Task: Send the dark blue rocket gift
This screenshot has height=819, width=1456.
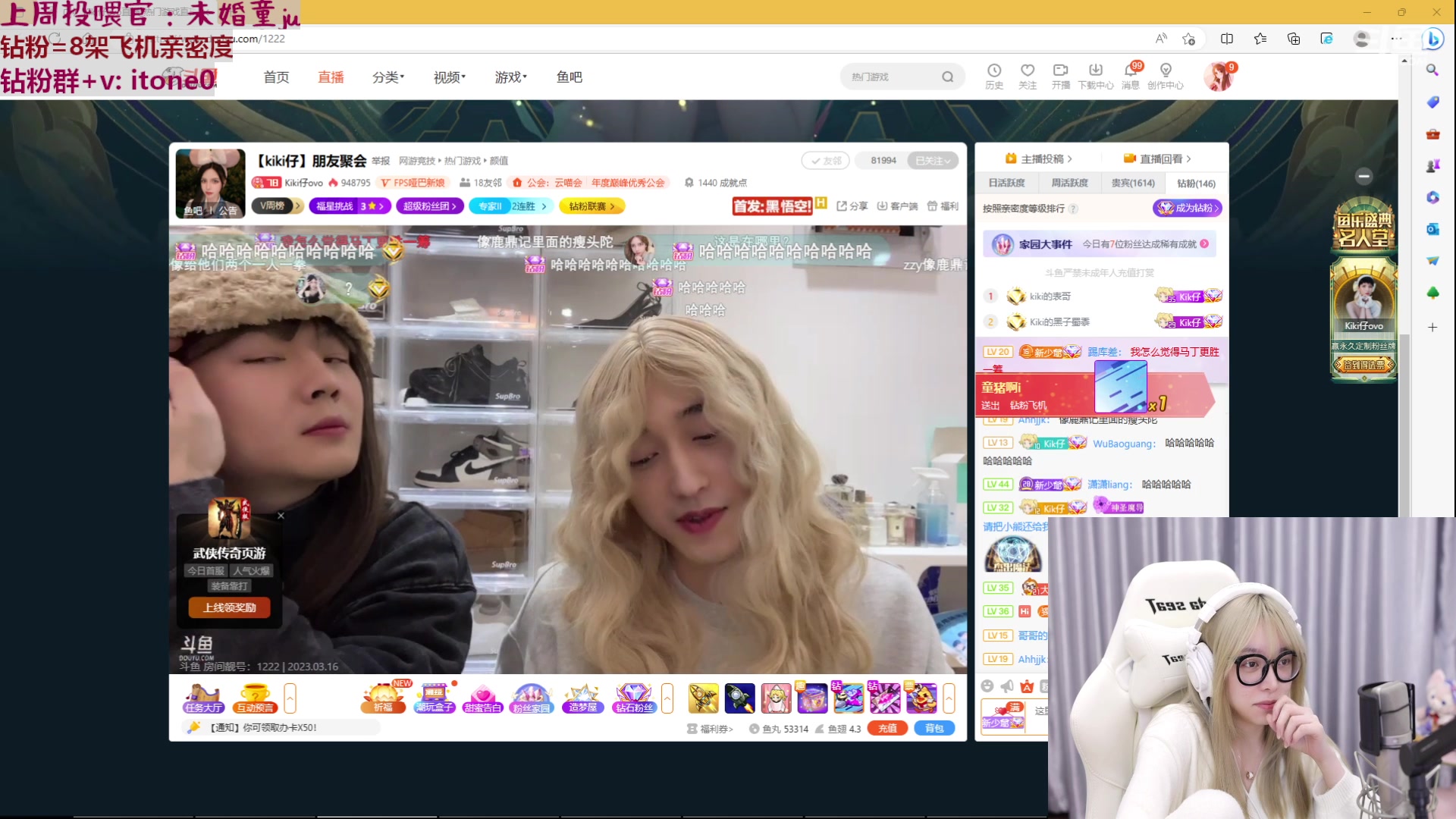Action: click(x=739, y=698)
